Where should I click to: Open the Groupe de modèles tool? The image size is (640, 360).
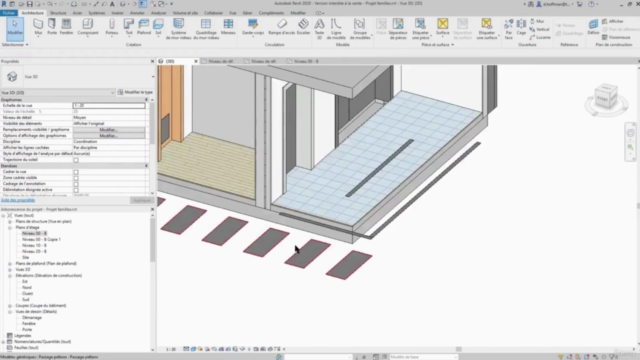pos(360,29)
